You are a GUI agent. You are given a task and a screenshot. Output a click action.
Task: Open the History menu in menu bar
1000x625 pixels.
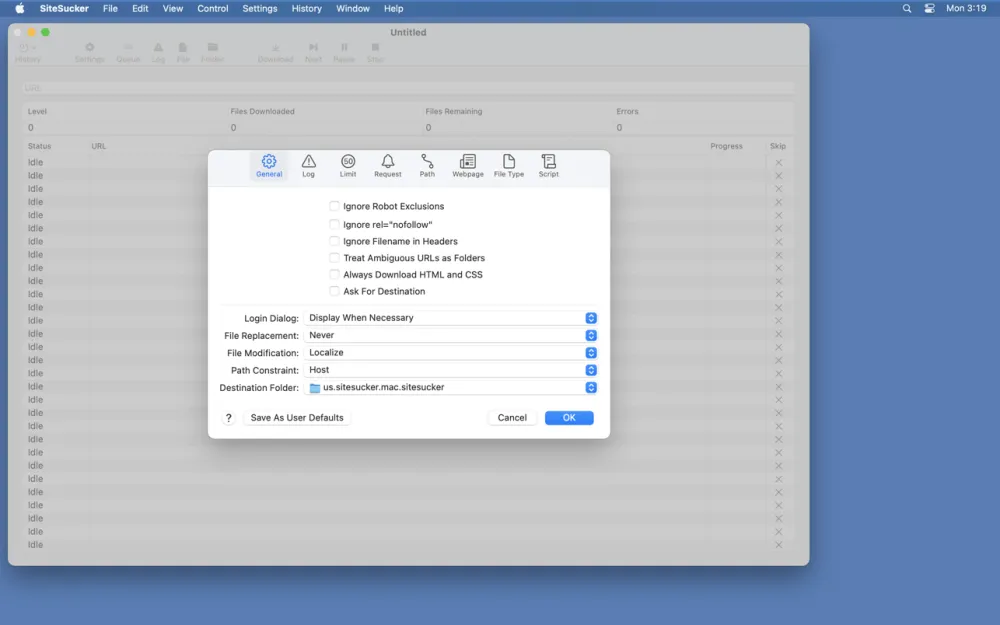coord(306,8)
